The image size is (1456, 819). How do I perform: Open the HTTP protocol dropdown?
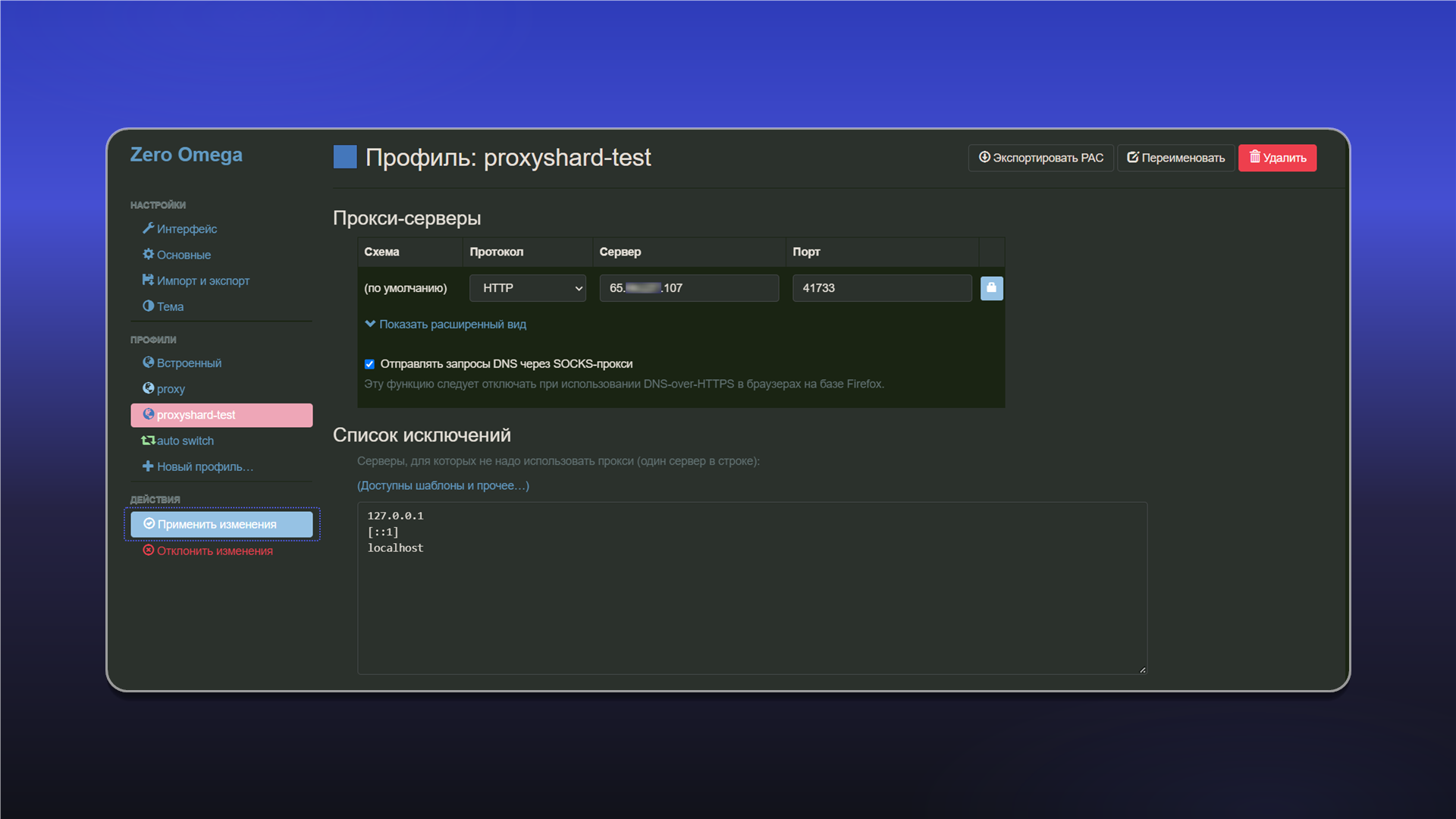click(x=528, y=288)
